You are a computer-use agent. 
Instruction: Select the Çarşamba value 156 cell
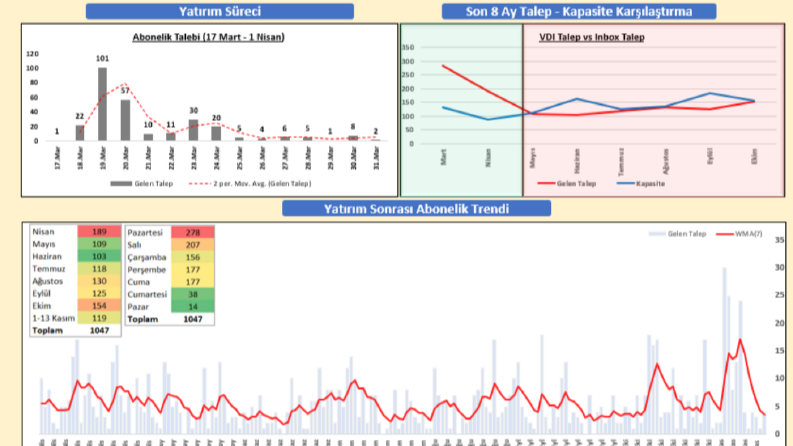pos(193,257)
